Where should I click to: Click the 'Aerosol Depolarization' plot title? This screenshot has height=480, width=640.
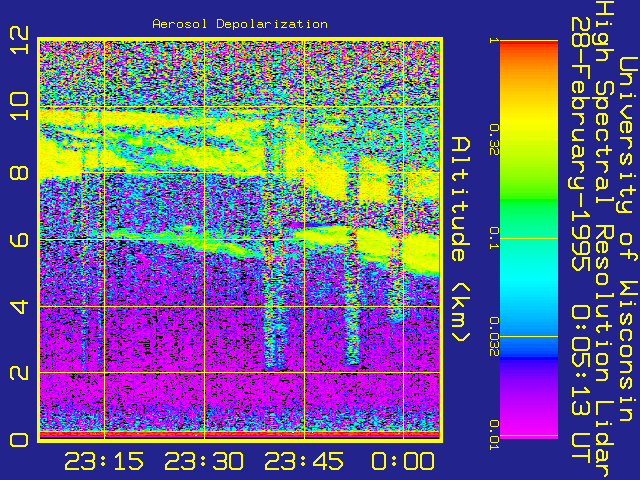coord(240,24)
